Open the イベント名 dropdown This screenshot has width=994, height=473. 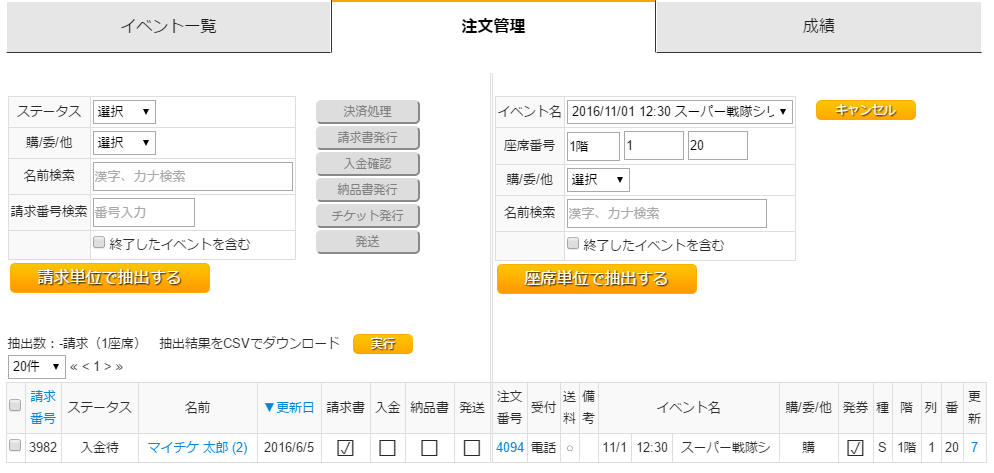[x=679, y=111]
